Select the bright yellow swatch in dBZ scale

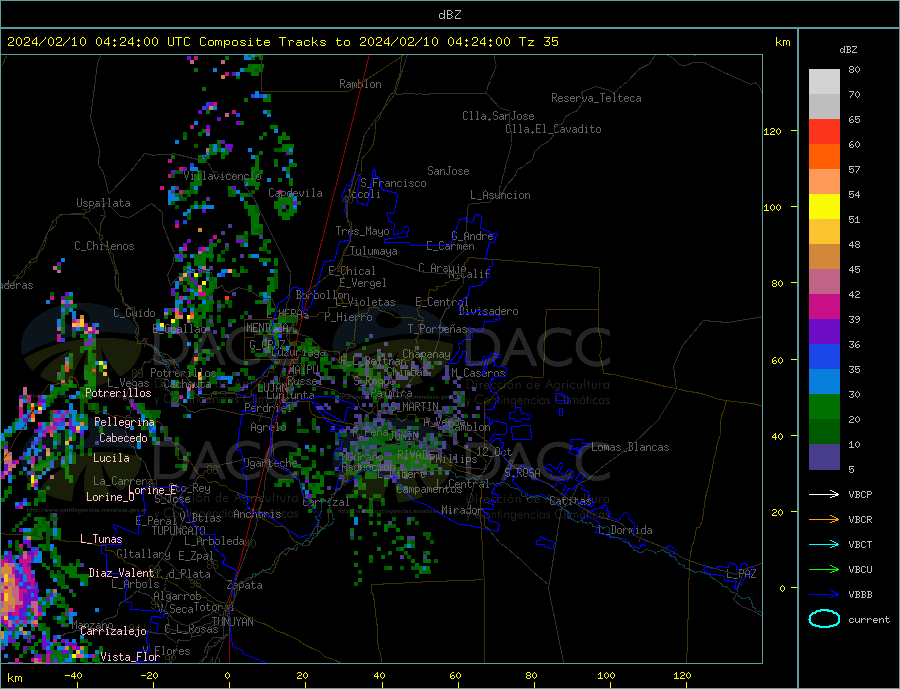(824, 207)
